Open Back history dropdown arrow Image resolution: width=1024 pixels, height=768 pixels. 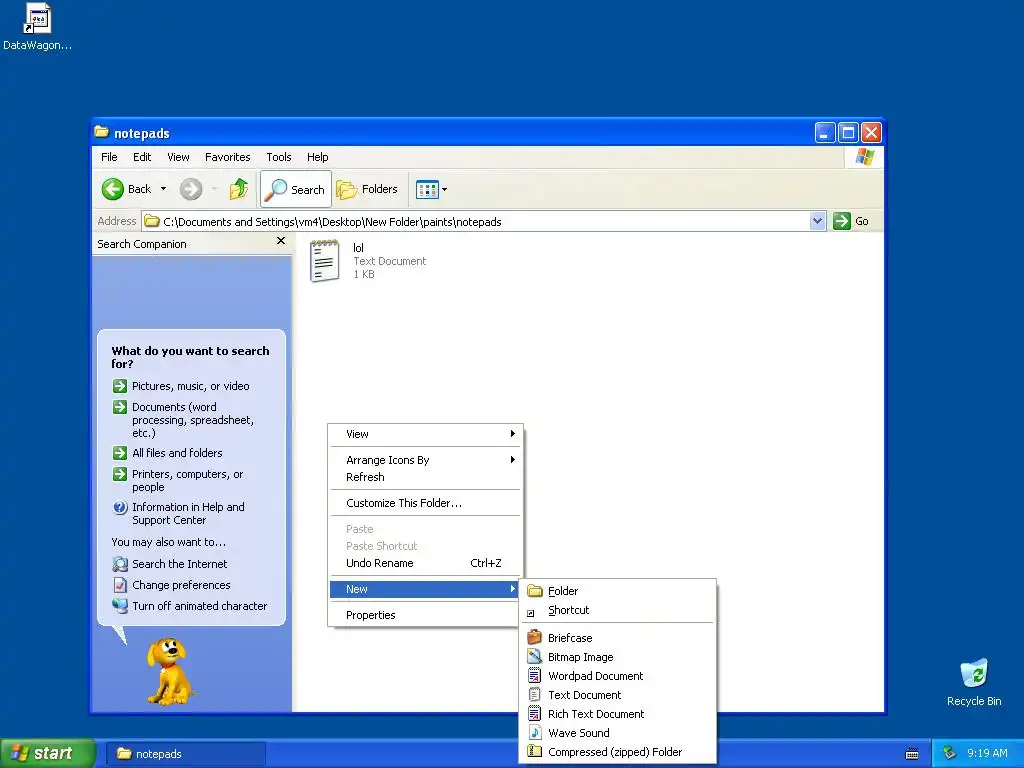tap(163, 189)
